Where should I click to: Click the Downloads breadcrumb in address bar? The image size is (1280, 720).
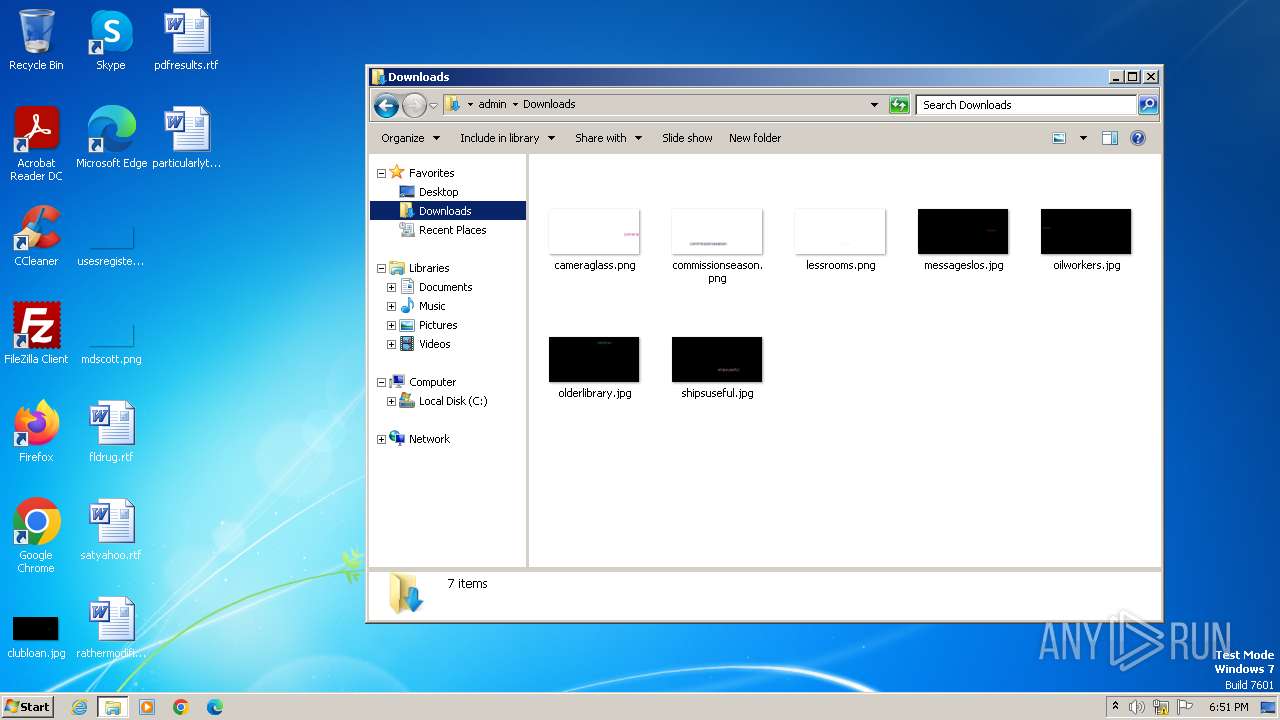point(549,104)
